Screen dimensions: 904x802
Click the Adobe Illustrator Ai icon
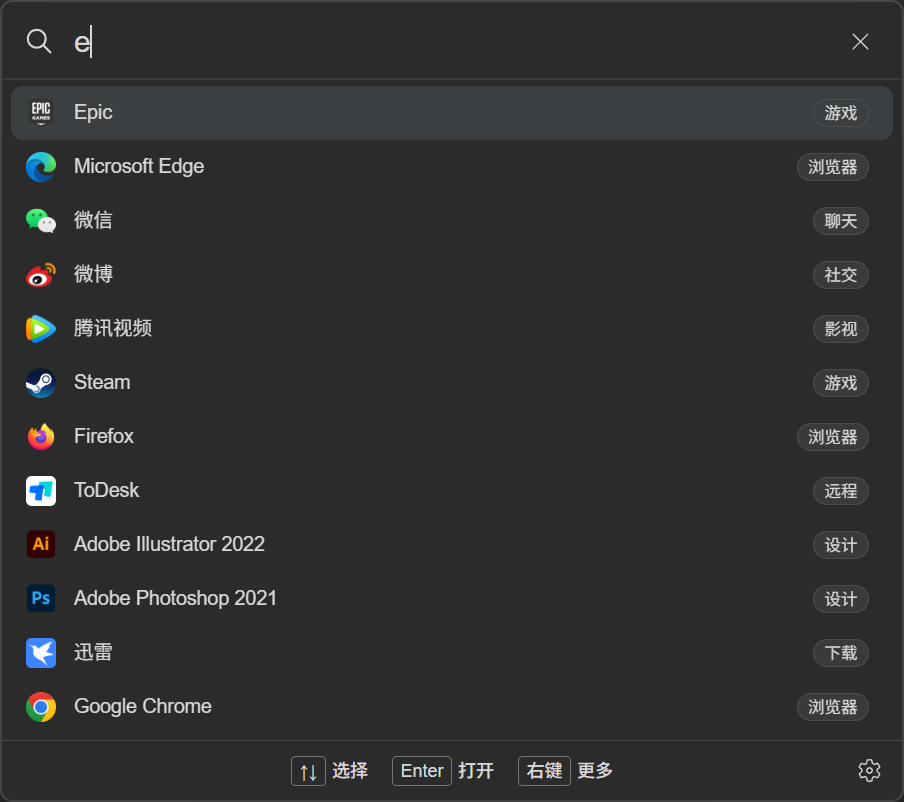point(41,544)
